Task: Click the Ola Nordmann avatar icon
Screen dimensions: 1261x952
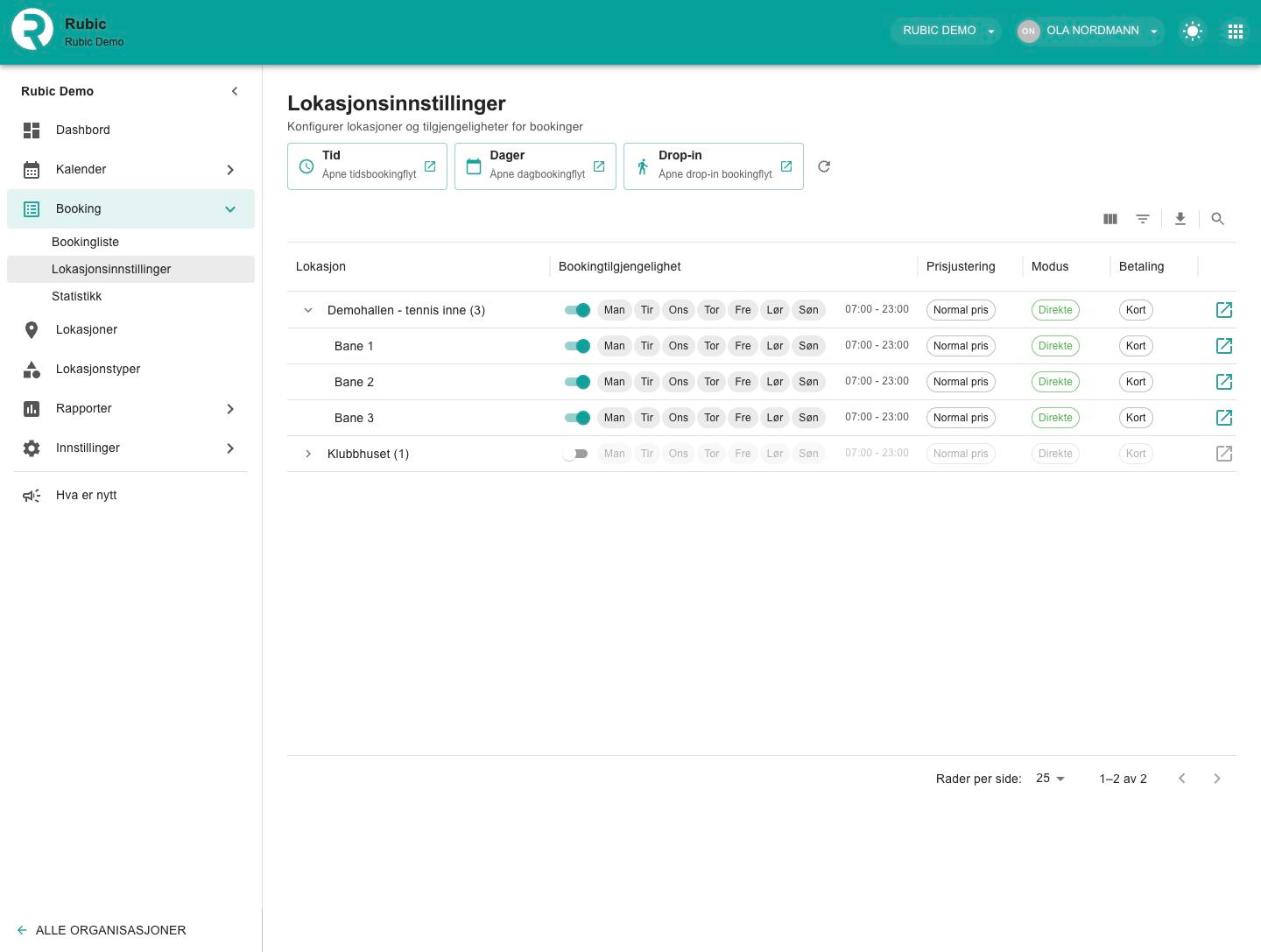Action: pyautogui.click(x=1029, y=31)
